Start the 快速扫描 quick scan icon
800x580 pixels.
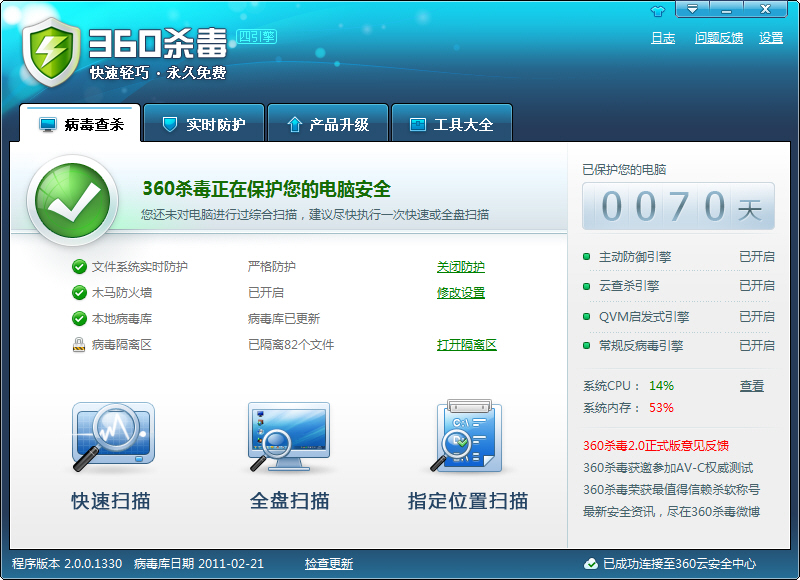(x=112, y=438)
